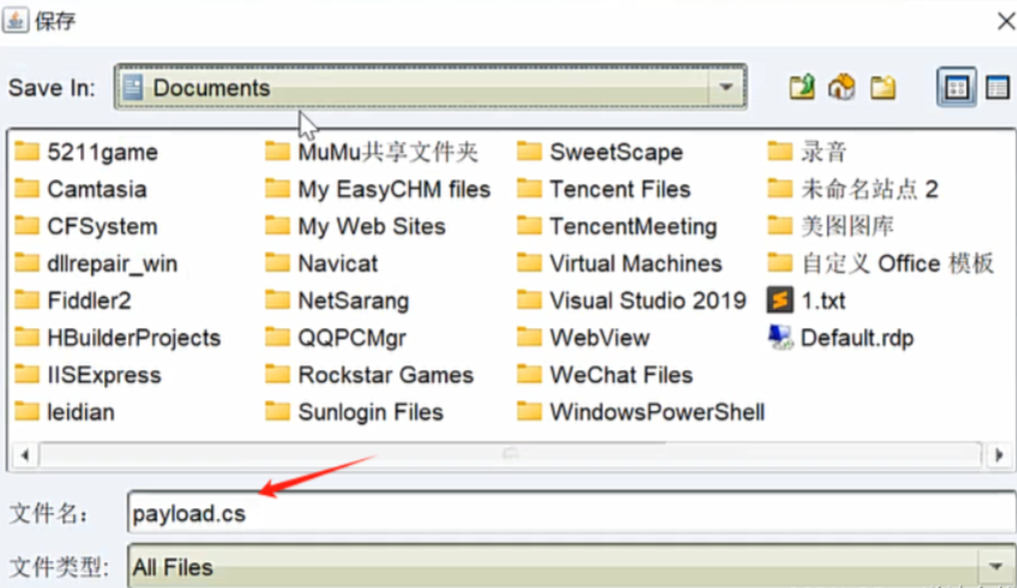Select the Rockstar Games folder
The width and height of the screenshot is (1017, 588).
click(x=370, y=375)
